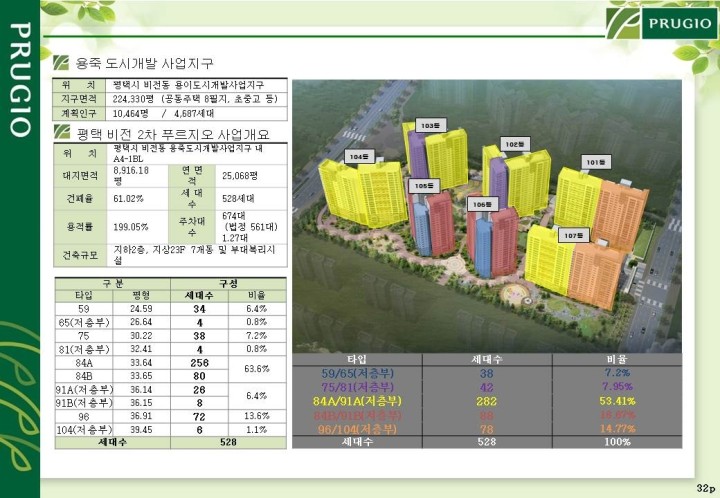Click the leaf icon beside 용죽 도시개발 사업지구
This screenshot has width=720, height=498.
click(61, 62)
